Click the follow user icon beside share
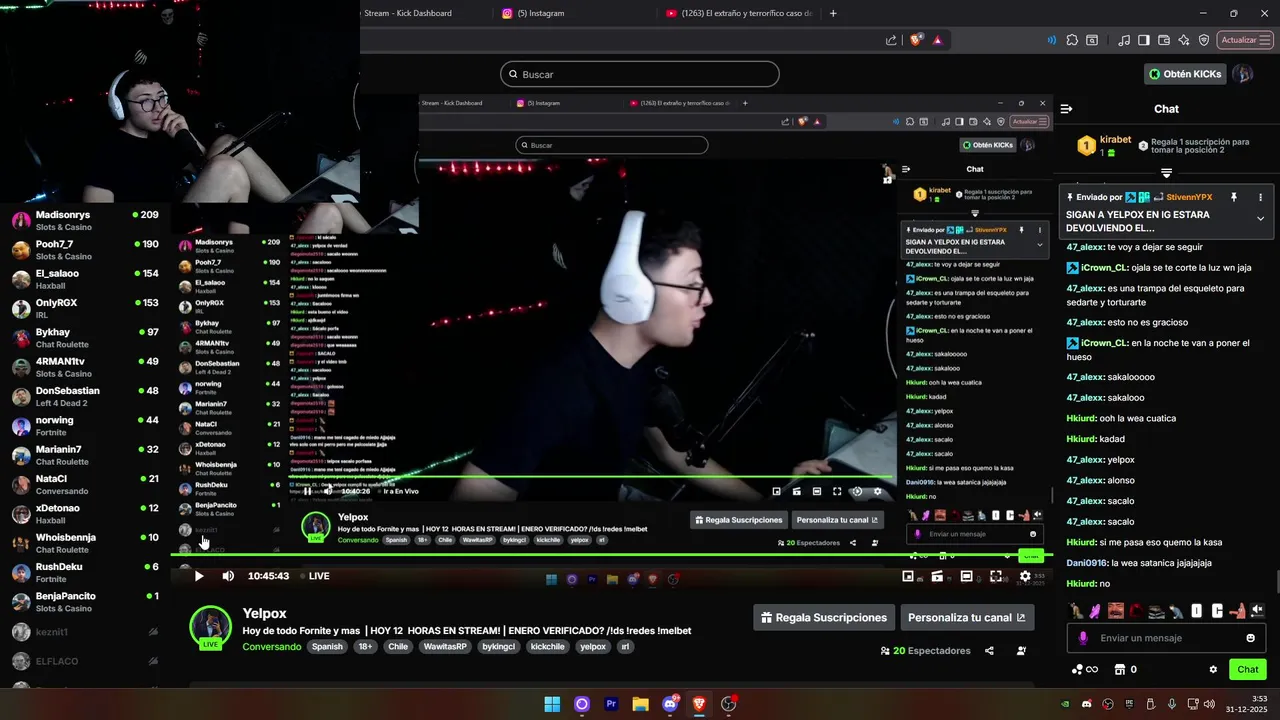 coord(1021,651)
